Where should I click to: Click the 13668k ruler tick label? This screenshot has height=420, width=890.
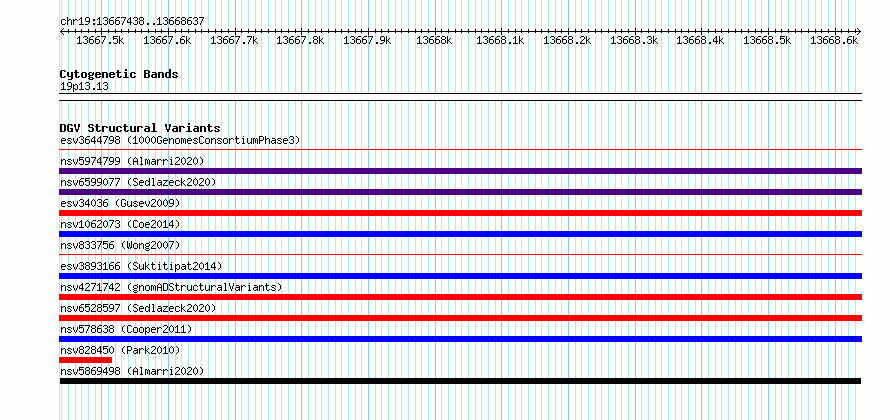pyautogui.click(x=434, y=40)
